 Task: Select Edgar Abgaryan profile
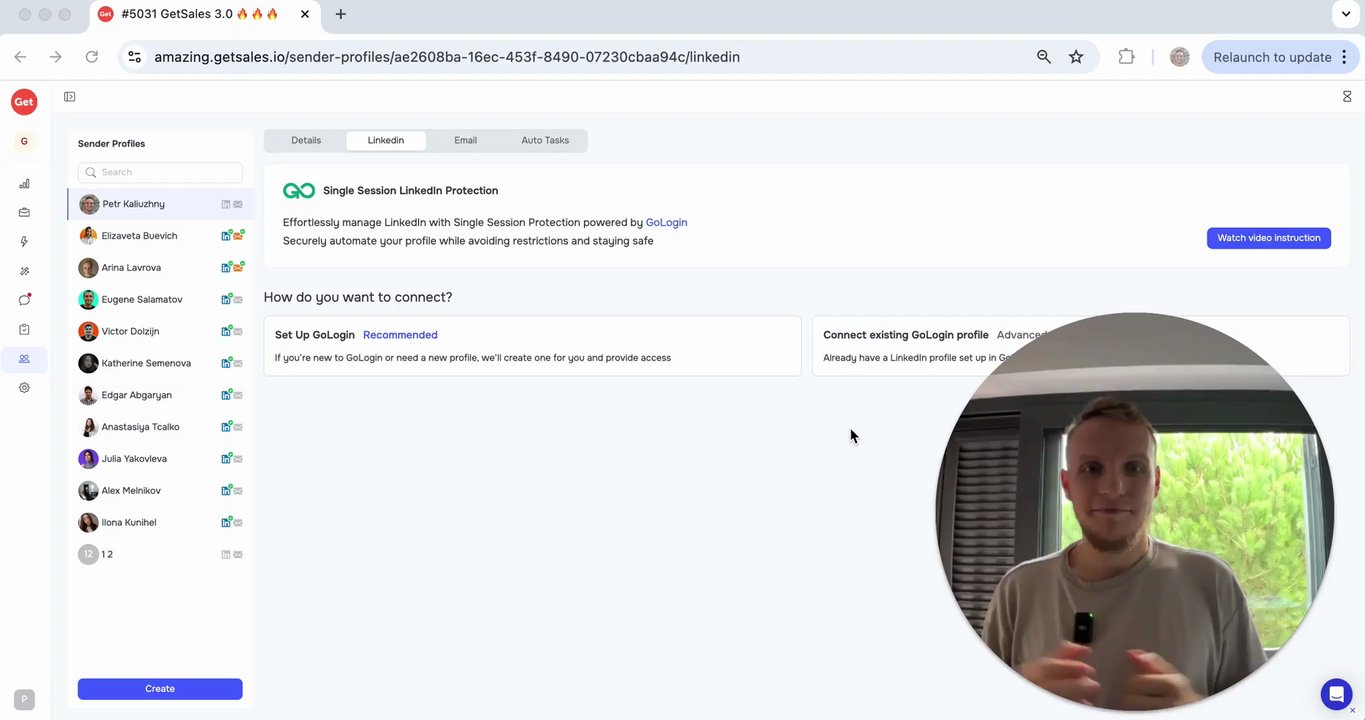pyautogui.click(x=160, y=395)
